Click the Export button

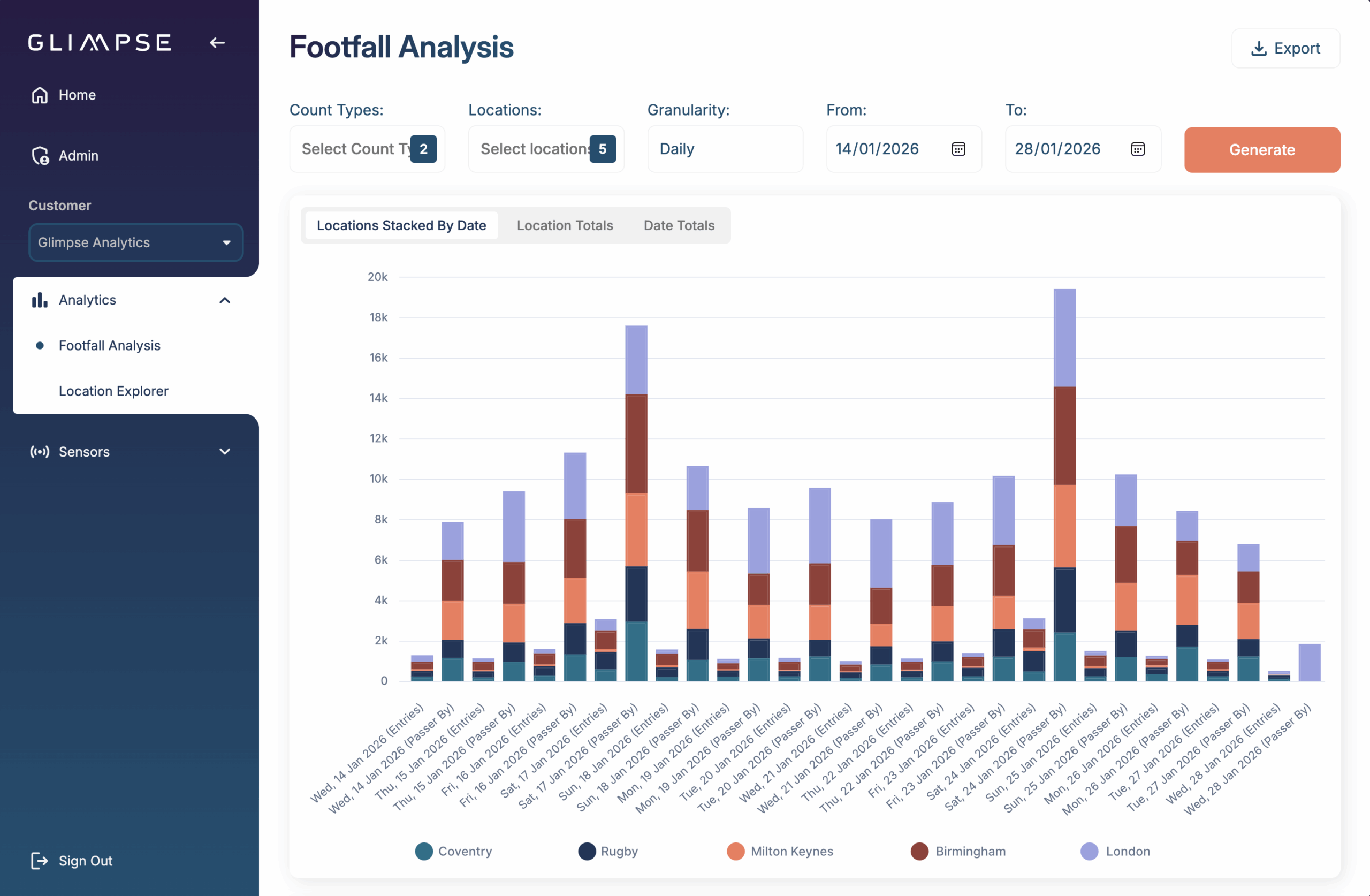coord(1285,48)
